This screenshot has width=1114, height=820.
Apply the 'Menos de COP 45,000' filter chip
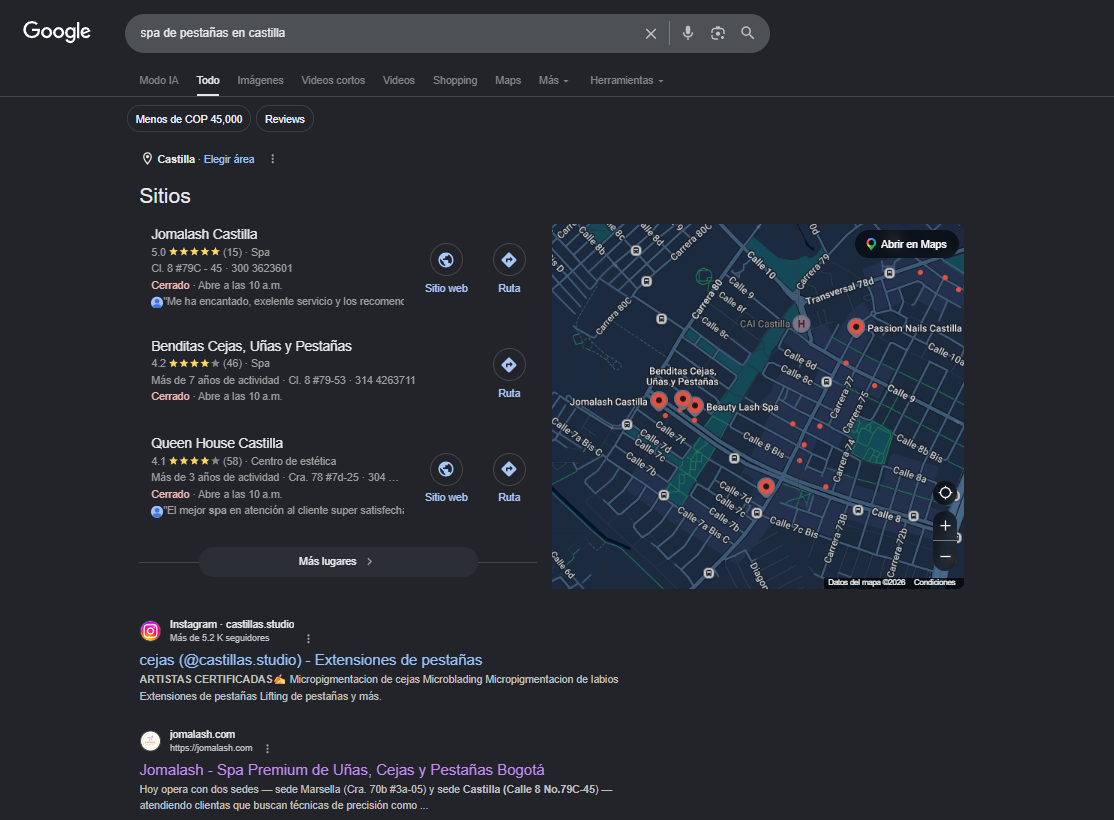[189, 119]
